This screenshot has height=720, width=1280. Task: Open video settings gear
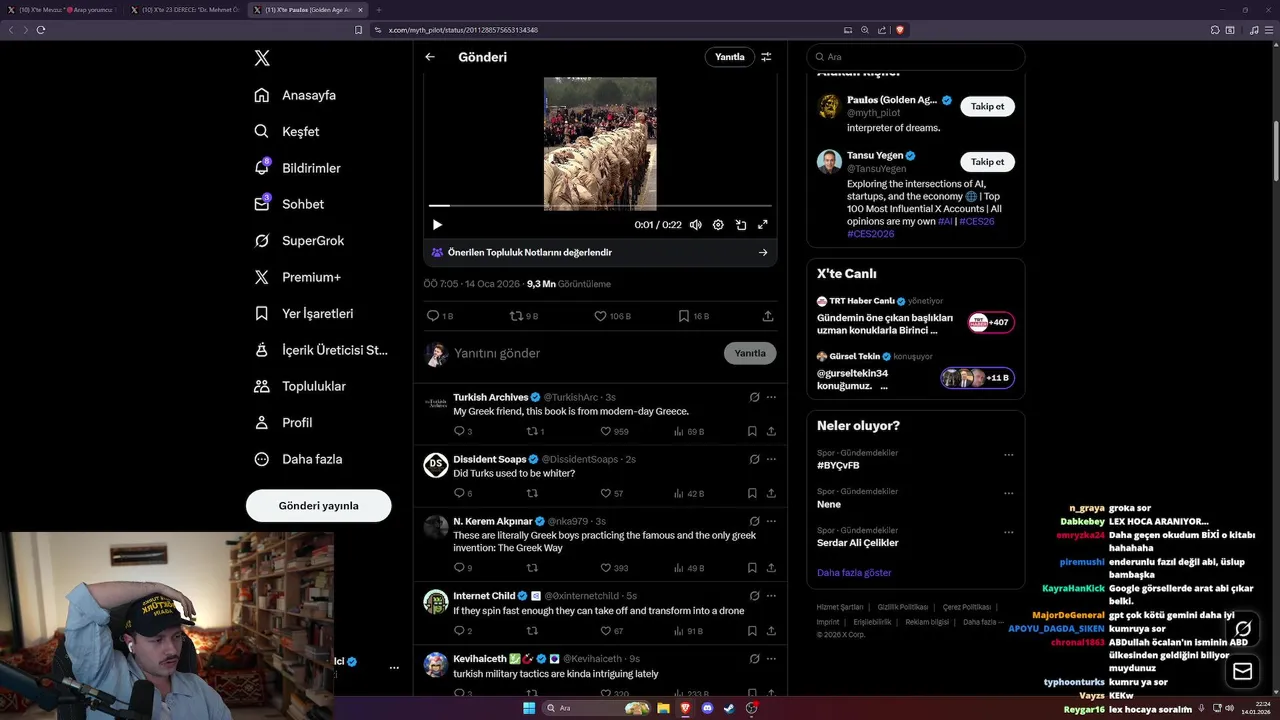(x=718, y=225)
